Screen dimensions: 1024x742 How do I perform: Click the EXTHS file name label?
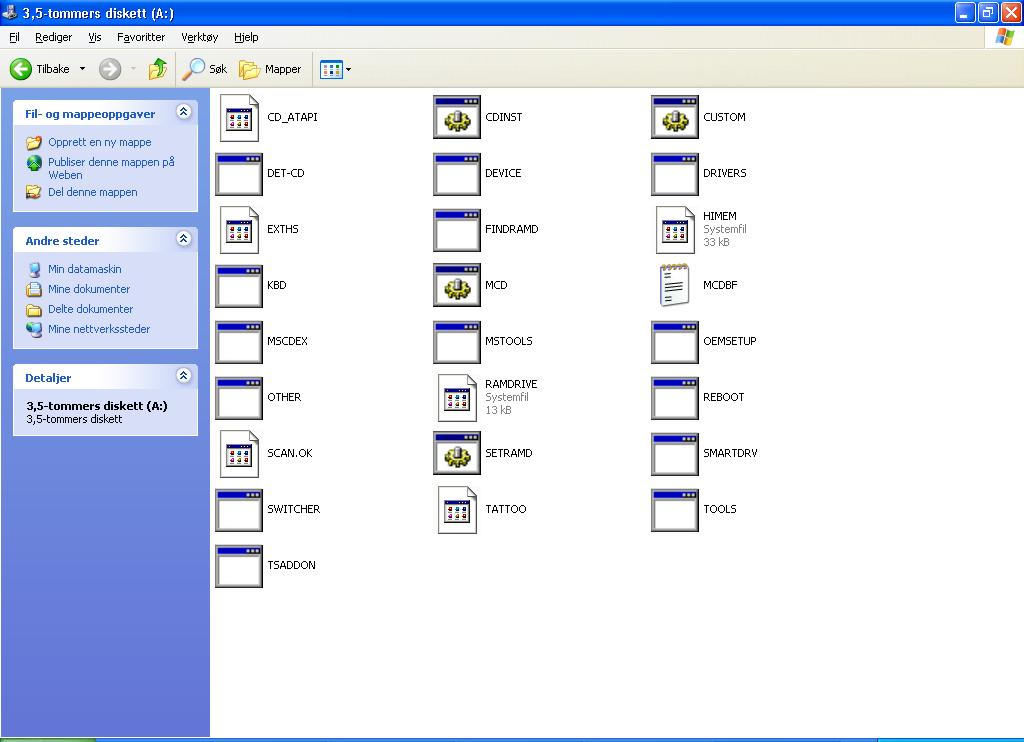tap(283, 229)
